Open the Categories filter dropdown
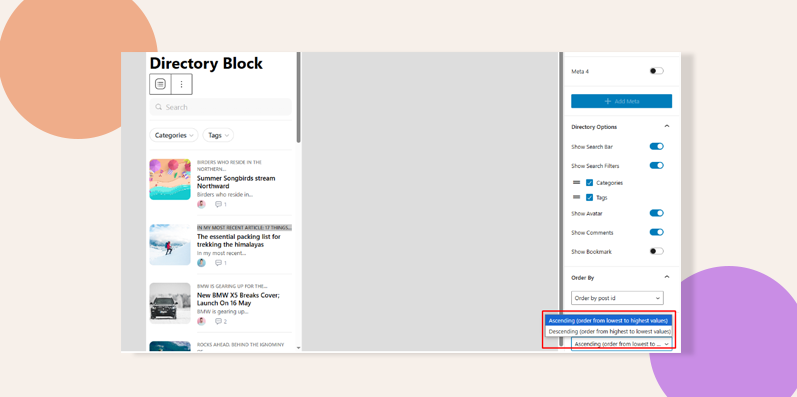 (174, 135)
